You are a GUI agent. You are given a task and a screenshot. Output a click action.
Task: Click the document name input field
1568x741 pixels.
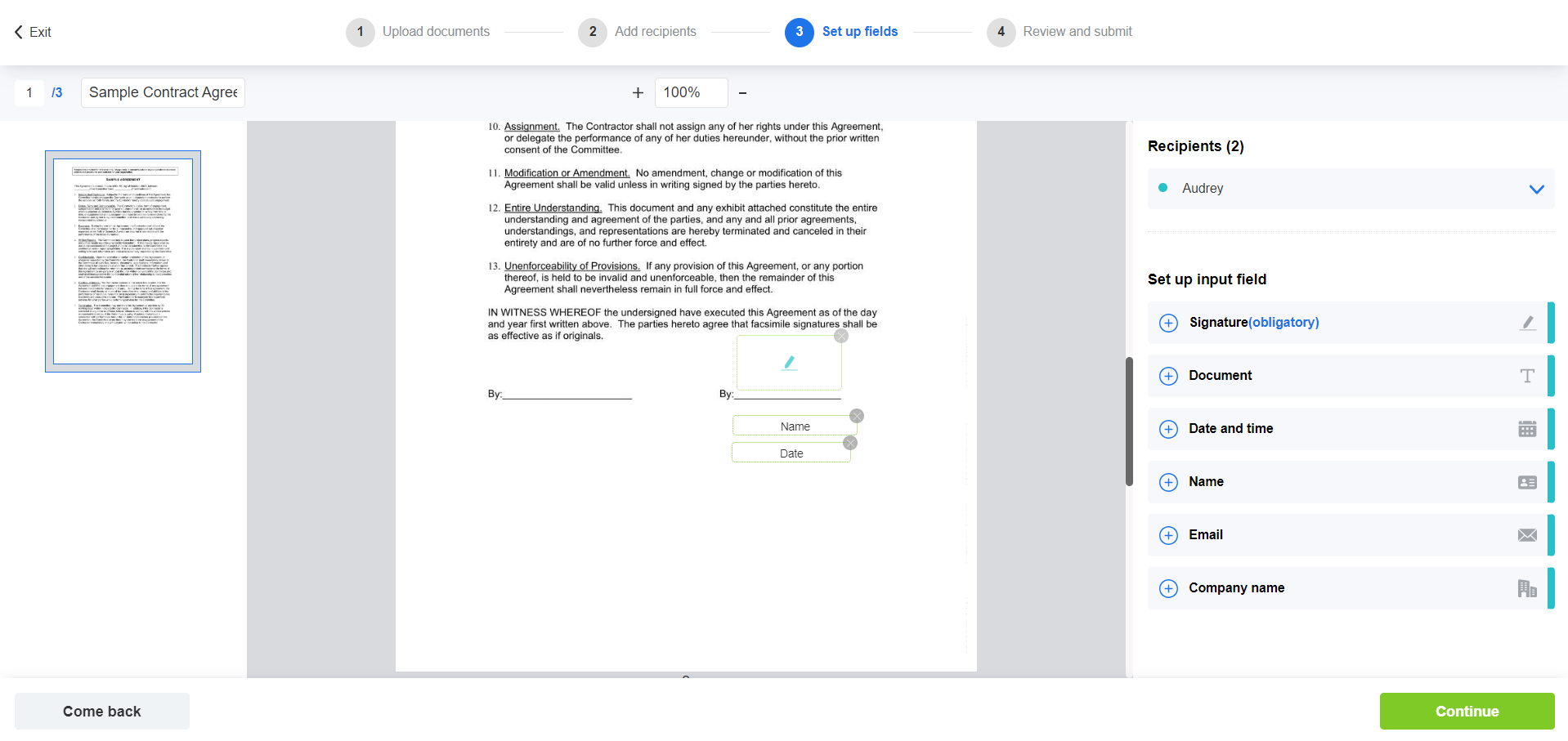pyautogui.click(x=163, y=92)
